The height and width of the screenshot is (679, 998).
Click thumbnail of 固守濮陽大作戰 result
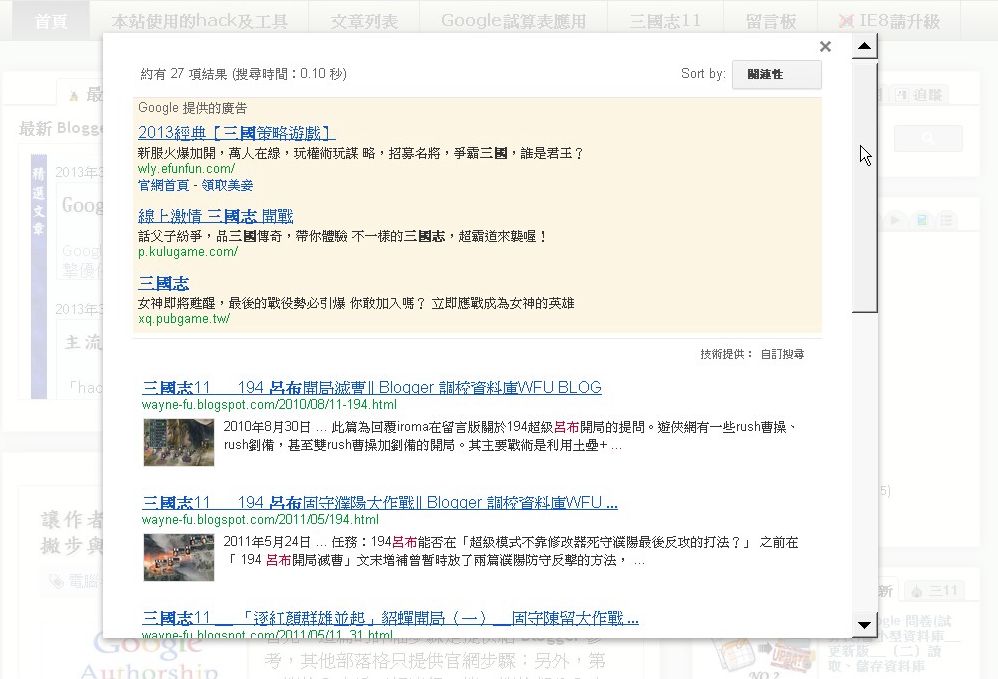(x=179, y=557)
